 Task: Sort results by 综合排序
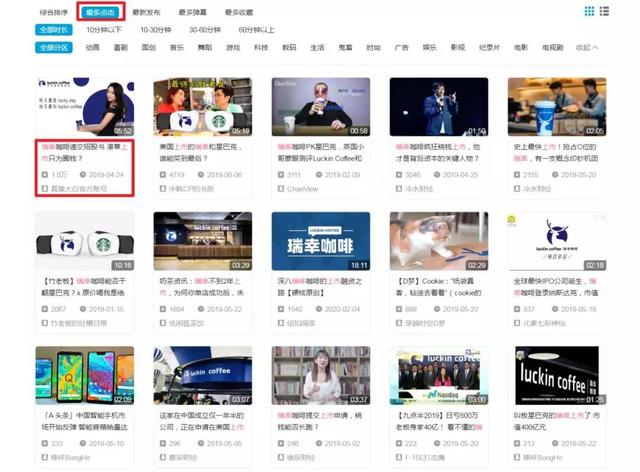coord(54,12)
